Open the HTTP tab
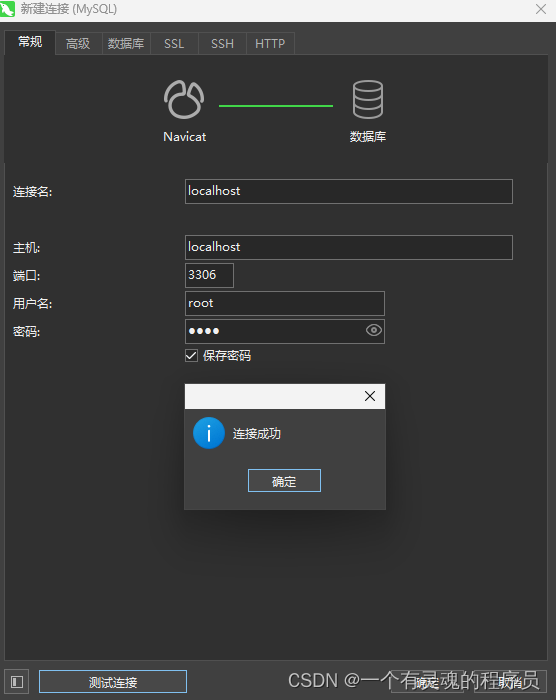Screen dimensions: 556x700 coord(270,44)
